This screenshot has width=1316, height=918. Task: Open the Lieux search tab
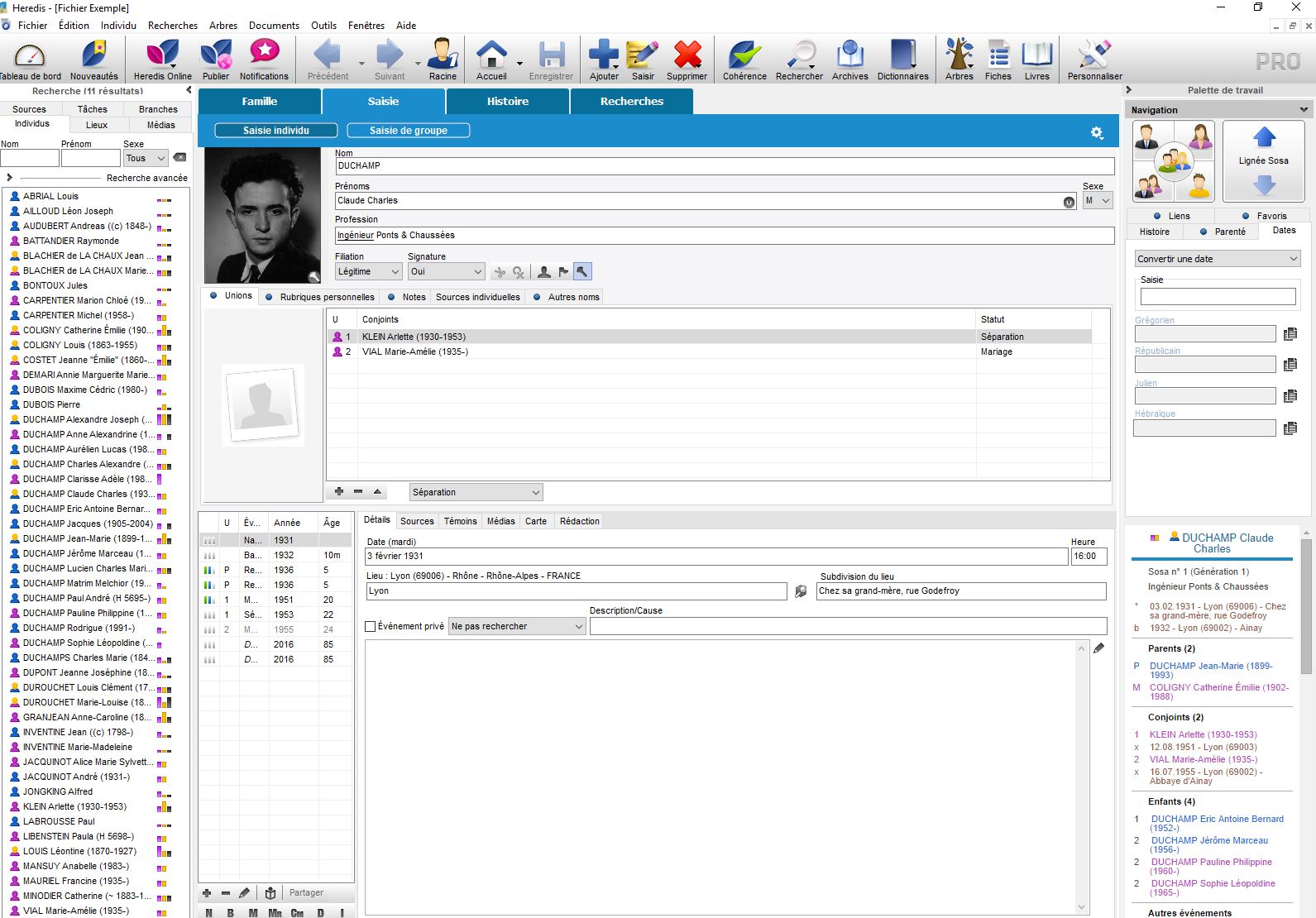click(x=97, y=125)
